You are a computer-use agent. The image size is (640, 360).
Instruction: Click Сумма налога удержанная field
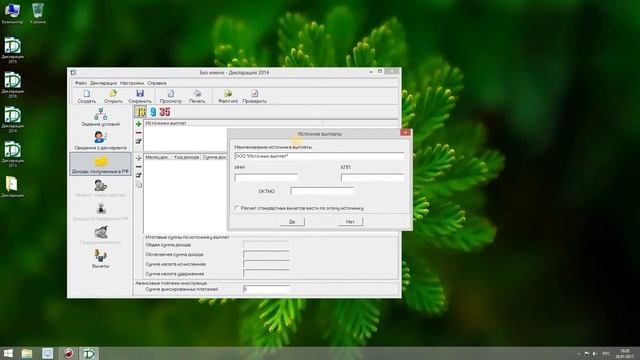[266, 273]
